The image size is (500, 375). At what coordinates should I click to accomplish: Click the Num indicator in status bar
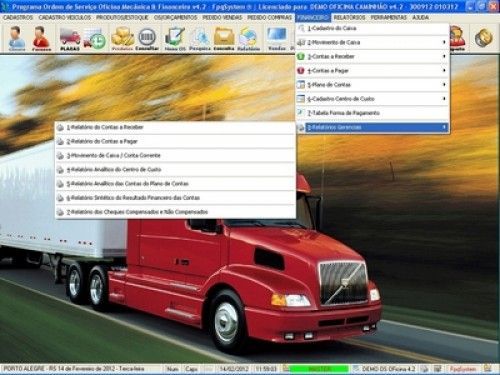tap(172, 369)
